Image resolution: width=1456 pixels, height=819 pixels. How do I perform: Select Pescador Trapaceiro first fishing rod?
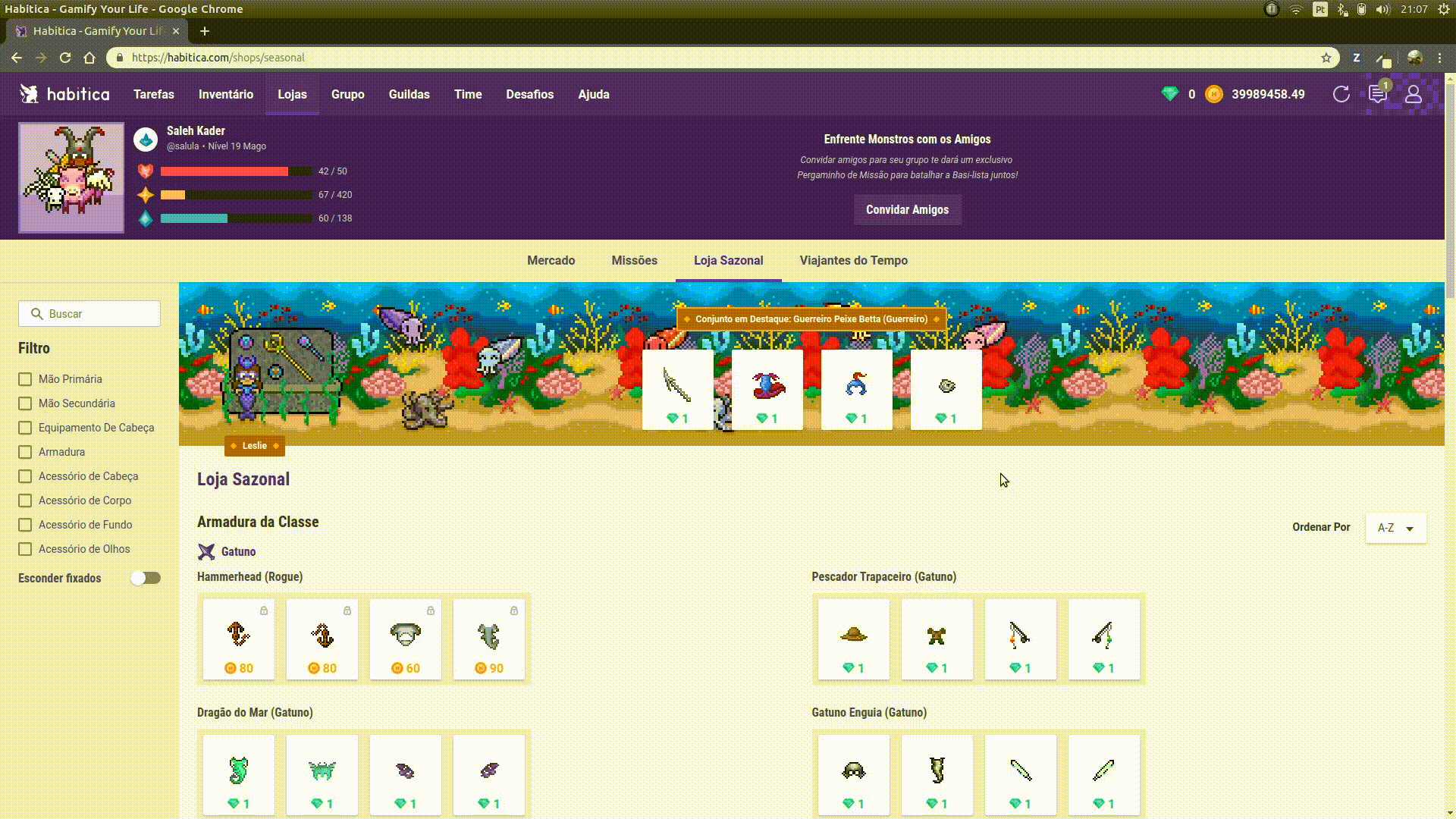coord(1021,639)
